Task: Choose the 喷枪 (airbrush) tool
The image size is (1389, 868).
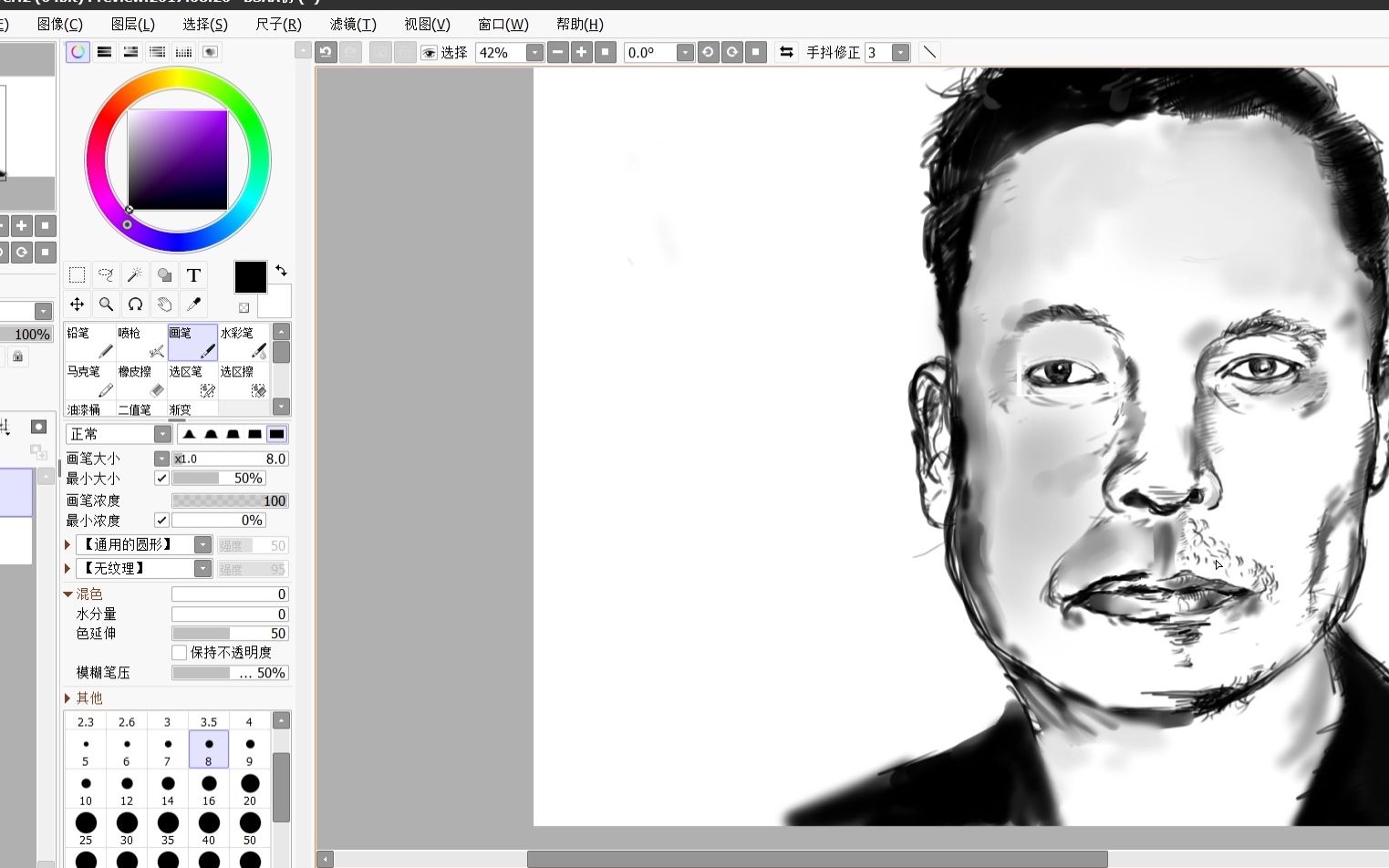Action: coord(141,343)
